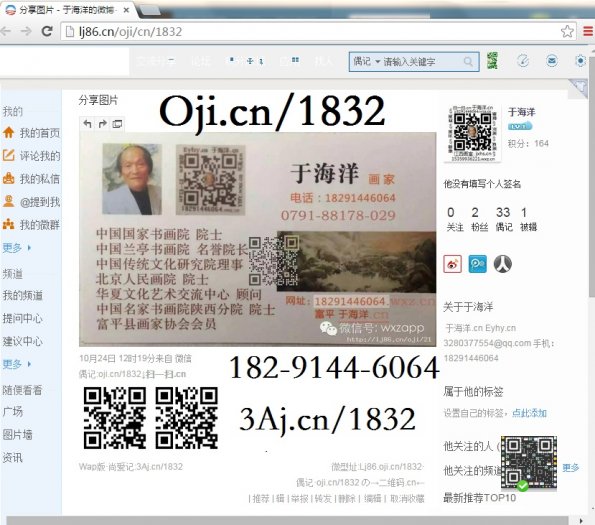595x525 pixels.
Task: Open the Chrome menu hamburger icon
Action: coord(588,31)
